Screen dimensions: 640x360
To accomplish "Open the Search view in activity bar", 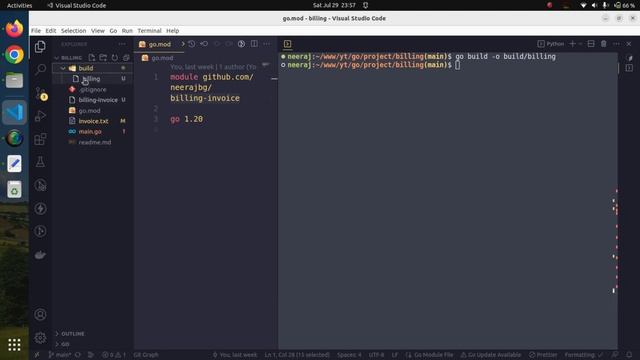I will 40,69.
